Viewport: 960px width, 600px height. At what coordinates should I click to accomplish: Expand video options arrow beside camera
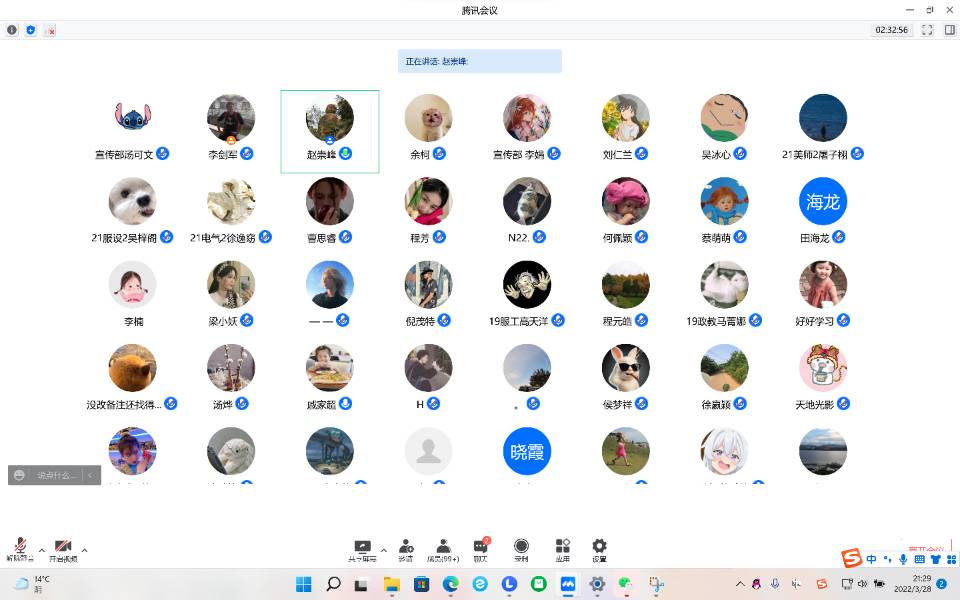pos(84,550)
